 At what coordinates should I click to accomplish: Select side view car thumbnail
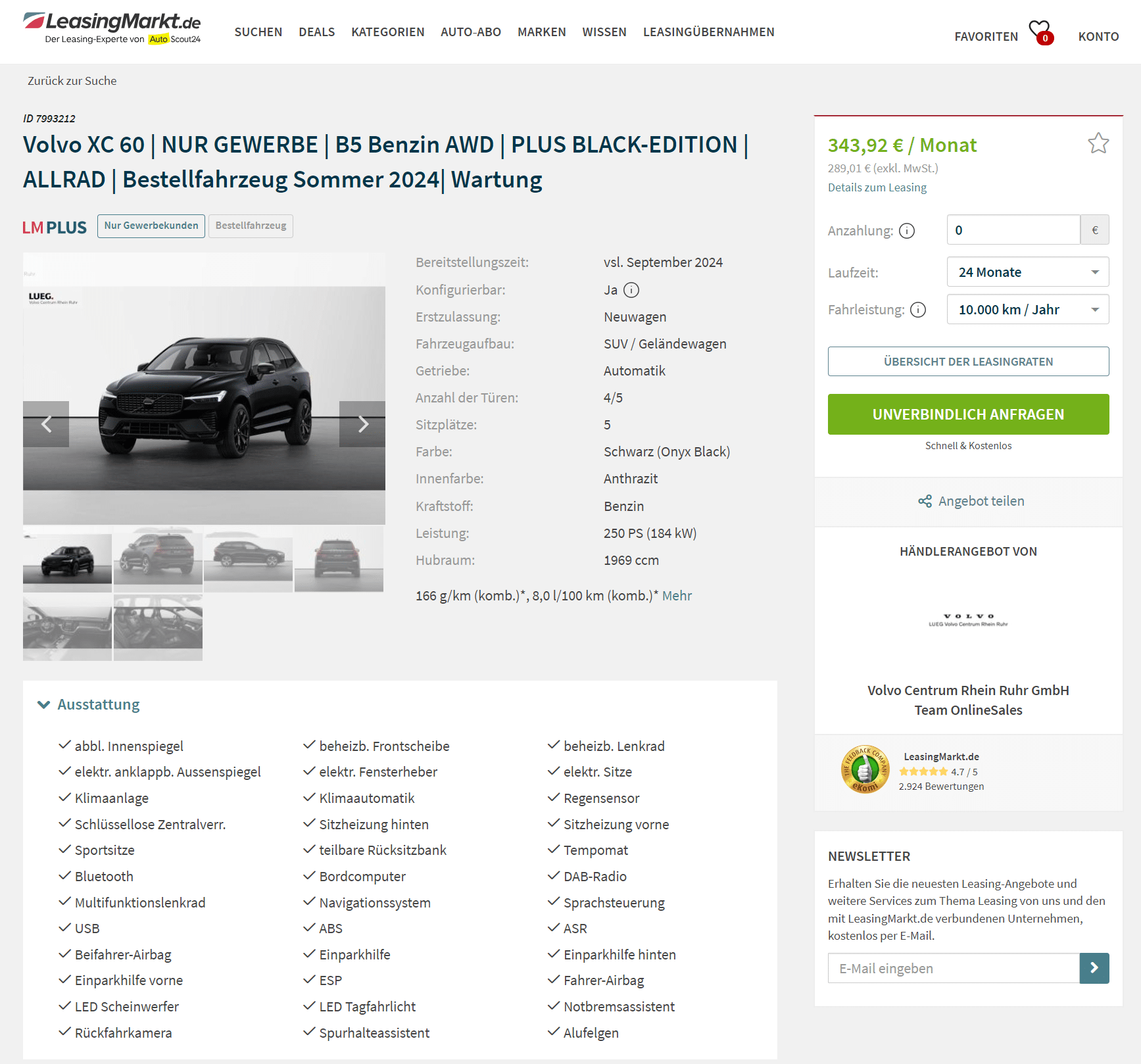pos(248,559)
